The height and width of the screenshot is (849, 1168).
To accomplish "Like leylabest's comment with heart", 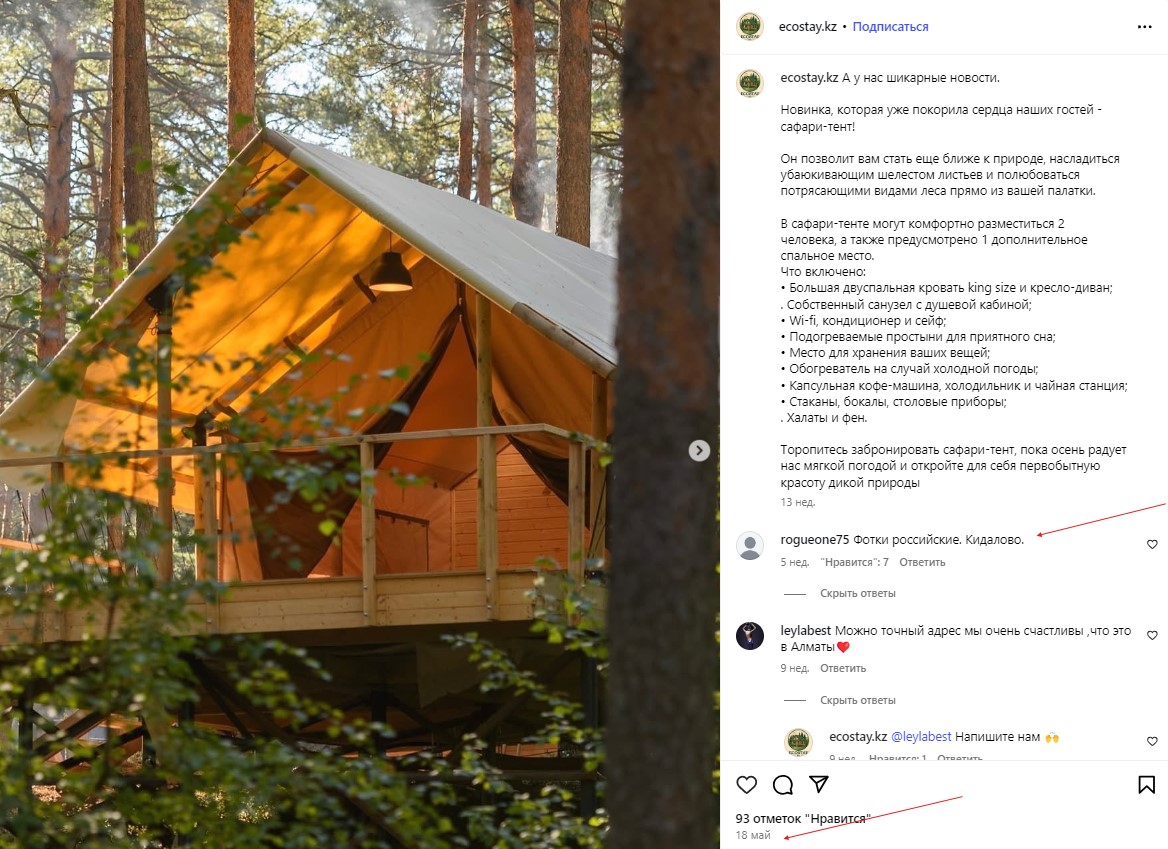I will [x=1152, y=635].
